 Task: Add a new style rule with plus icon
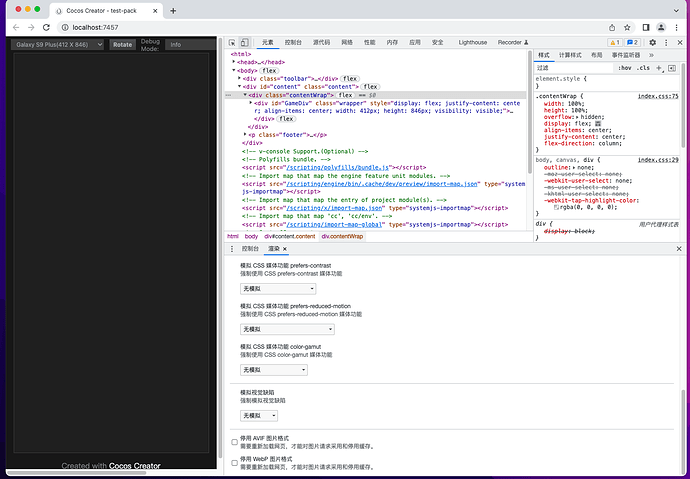pos(660,68)
